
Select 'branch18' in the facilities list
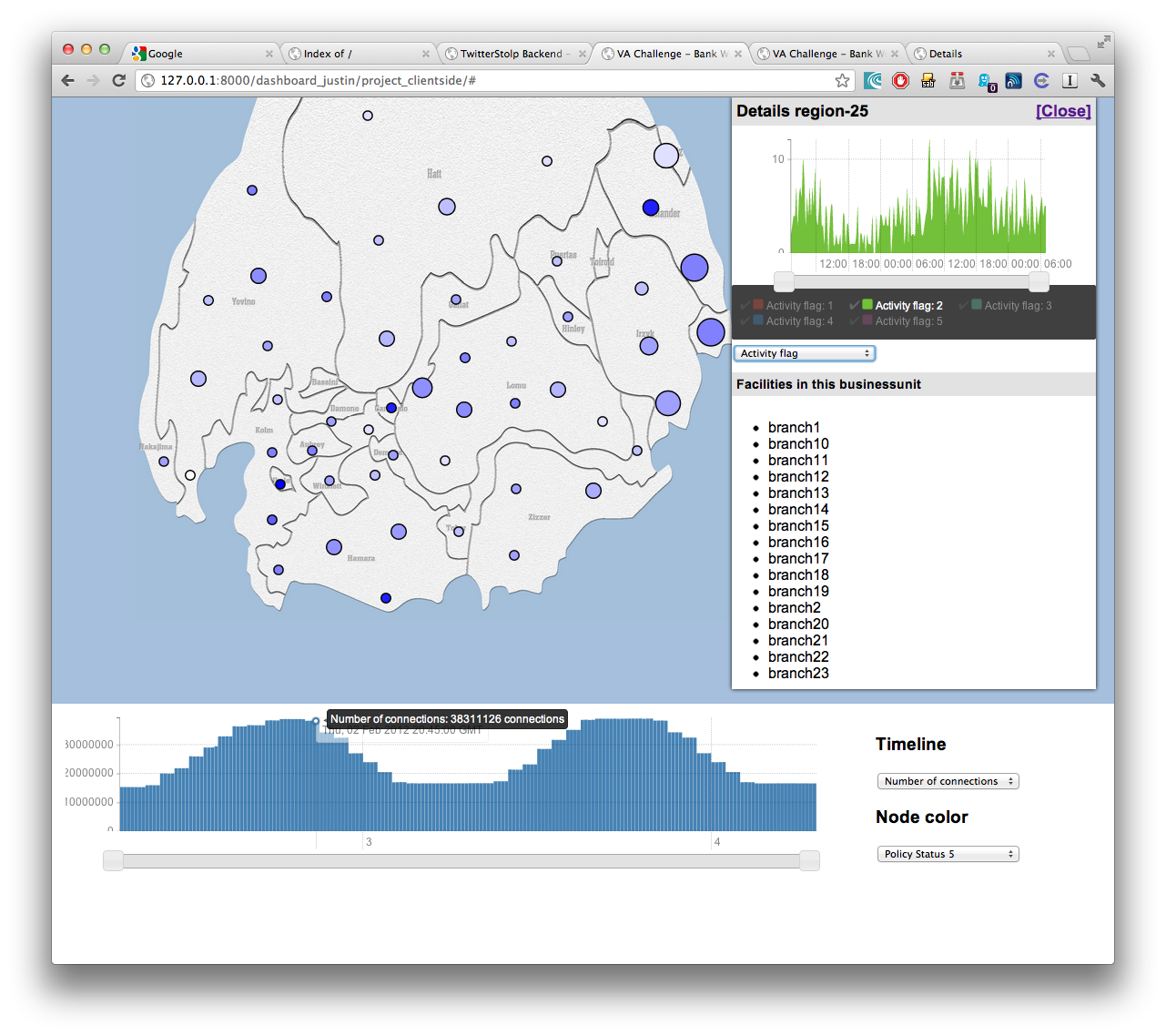click(798, 574)
